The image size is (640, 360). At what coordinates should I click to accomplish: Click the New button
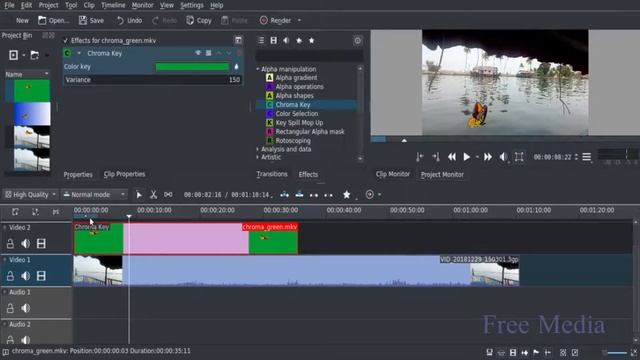[22, 20]
